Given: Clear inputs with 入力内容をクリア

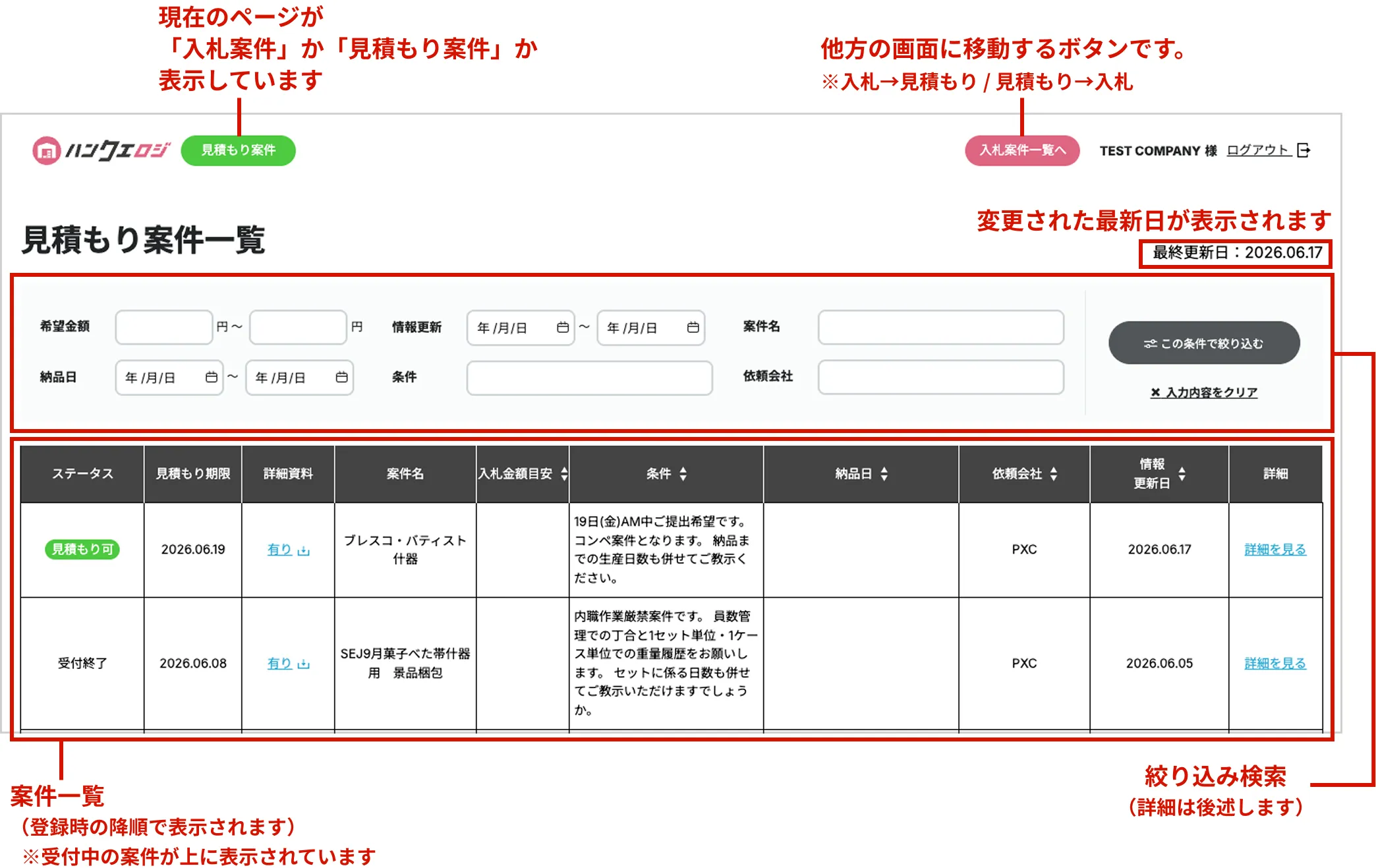Looking at the screenshot, I should (1204, 393).
